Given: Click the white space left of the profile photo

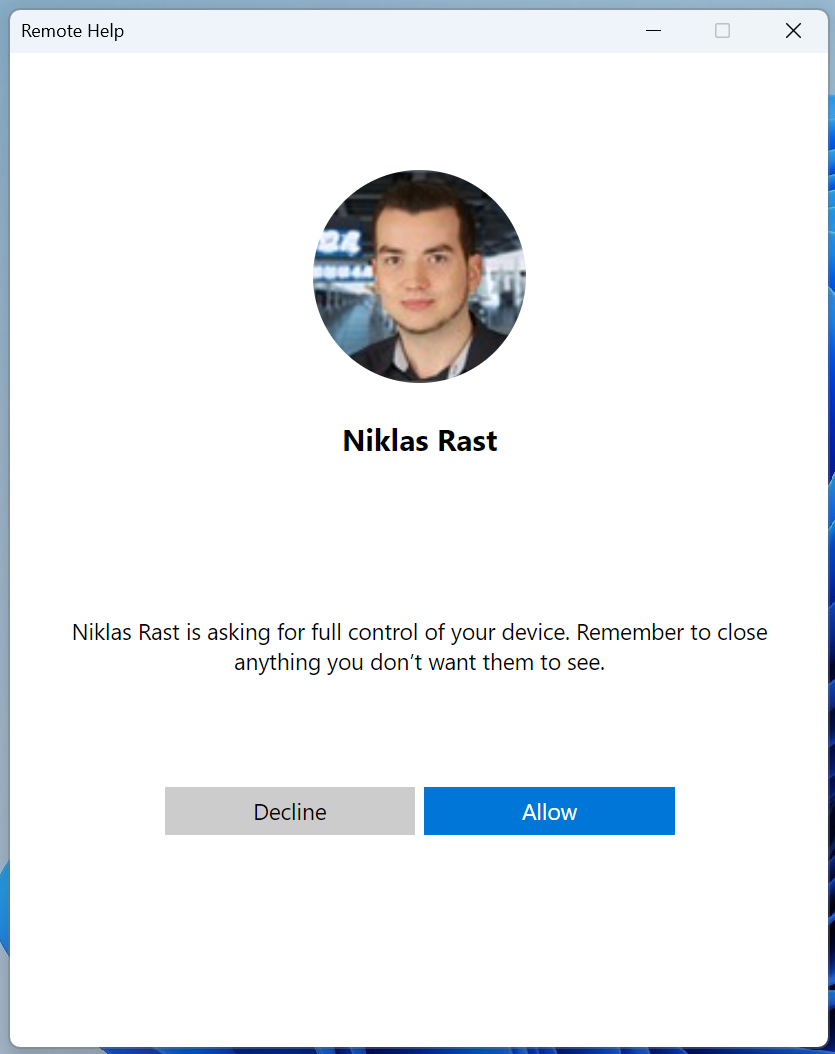Looking at the screenshot, I should pos(160,276).
